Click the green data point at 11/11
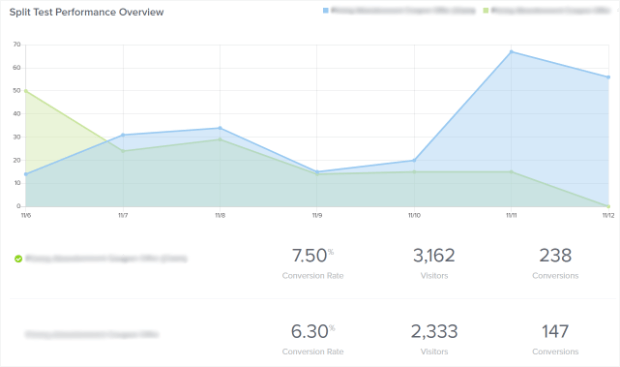 [511, 172]
